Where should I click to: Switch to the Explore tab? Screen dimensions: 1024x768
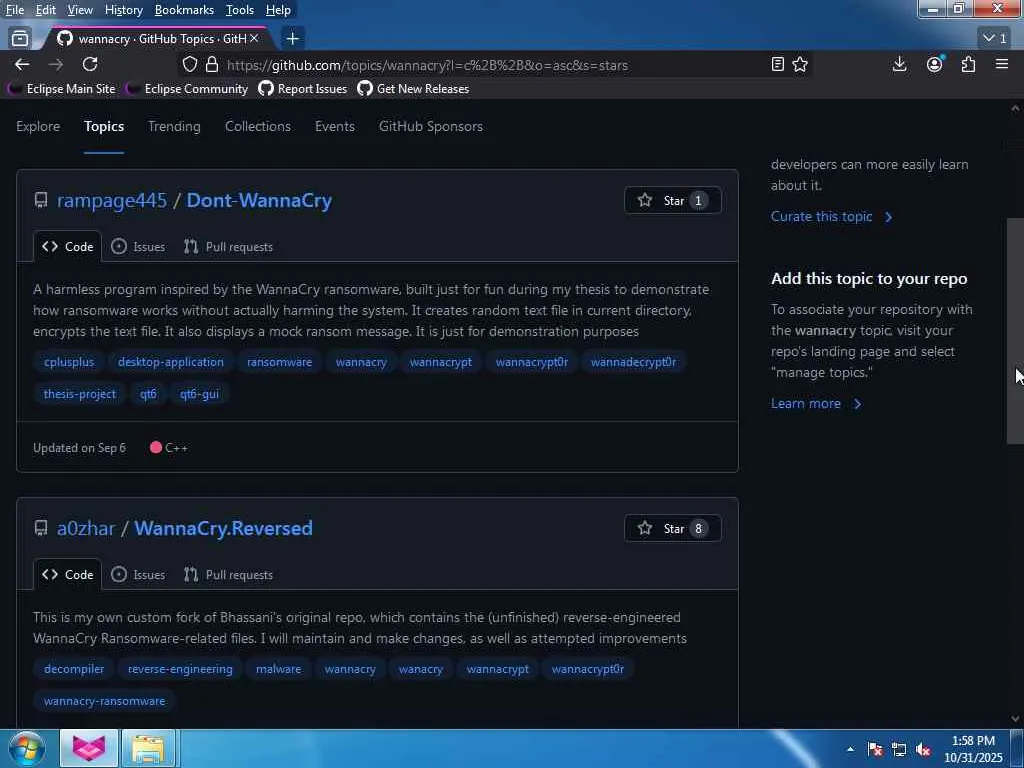(38, 126)
